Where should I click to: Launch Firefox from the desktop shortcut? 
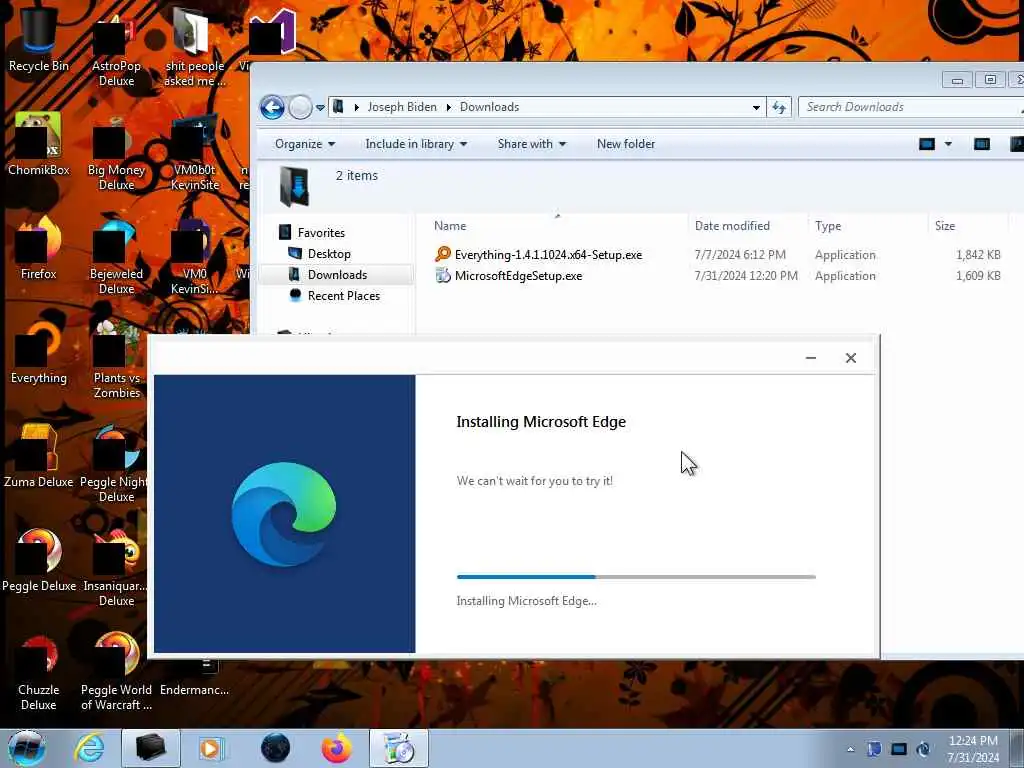pyautogui.click(x=38, y=248)
